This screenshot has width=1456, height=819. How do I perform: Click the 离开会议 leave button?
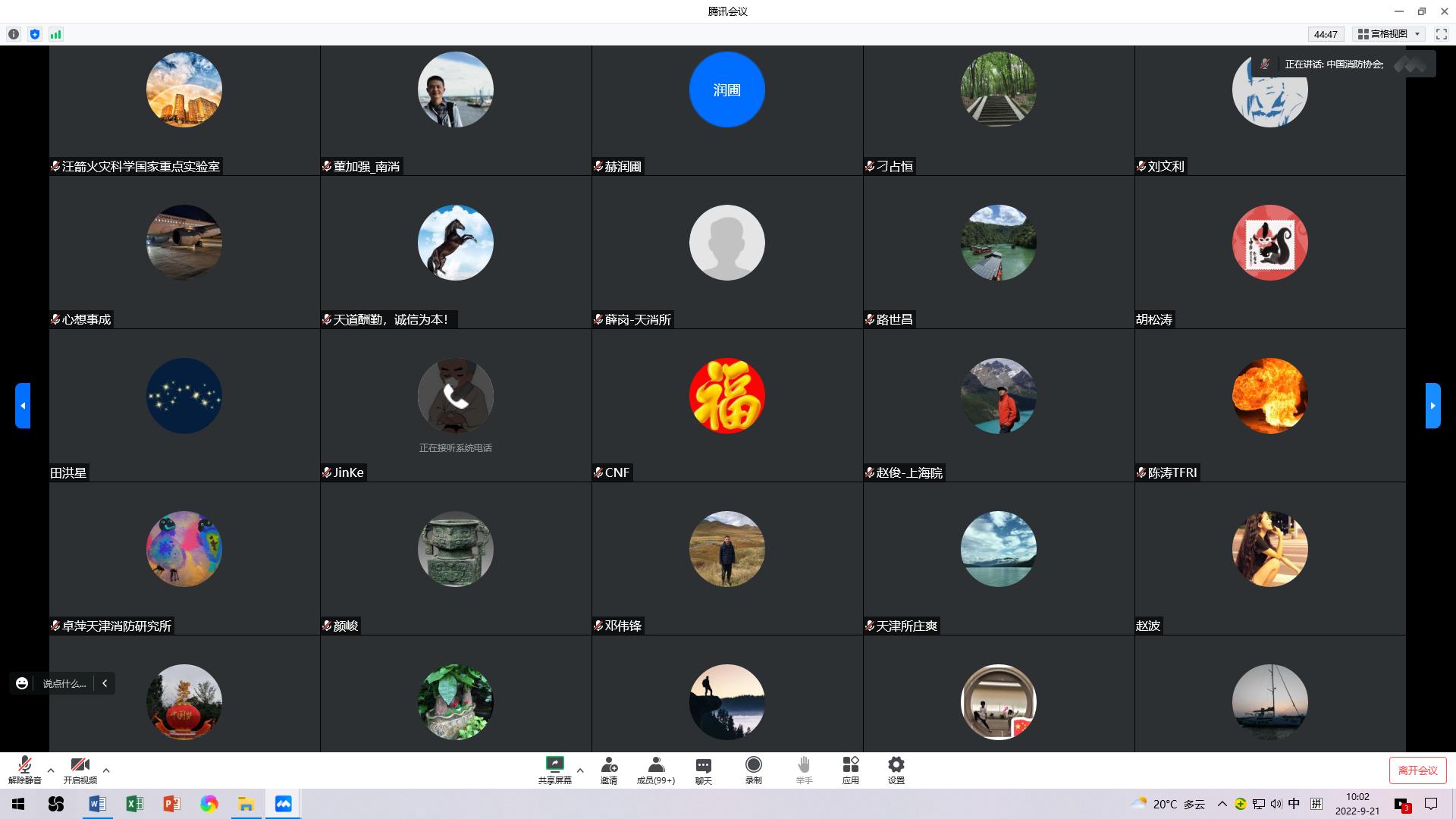[1417, 770]
